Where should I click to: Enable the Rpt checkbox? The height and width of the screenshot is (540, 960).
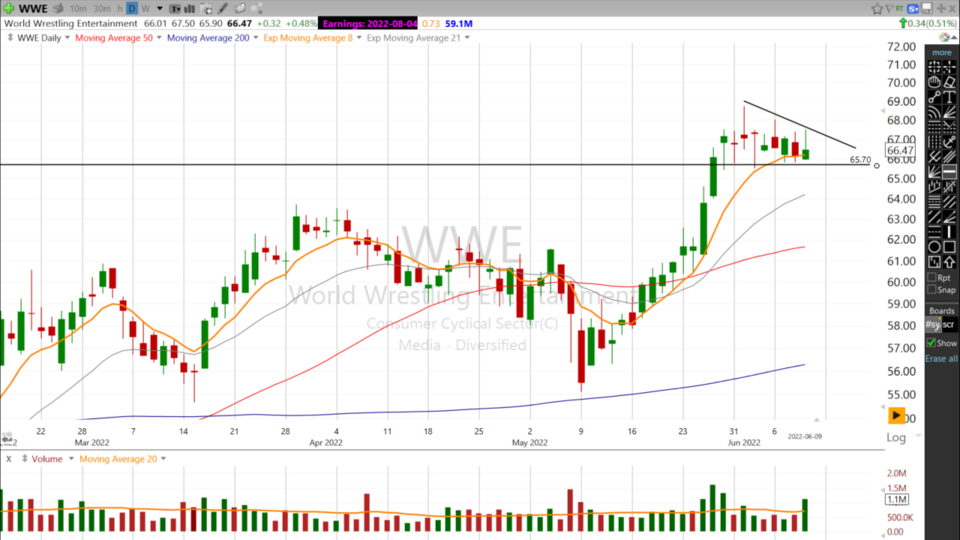point(932,277)
